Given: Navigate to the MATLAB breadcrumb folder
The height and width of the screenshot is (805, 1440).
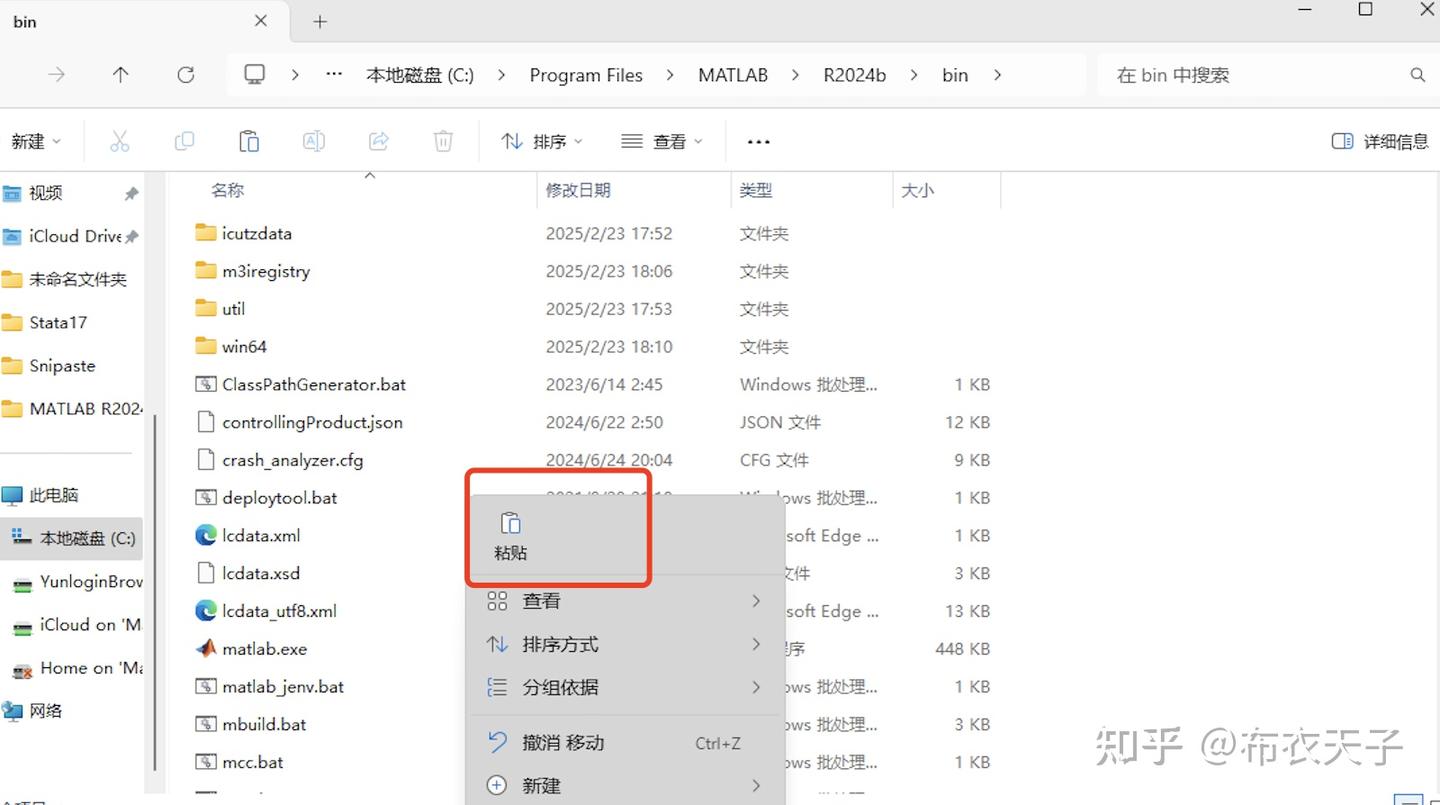Looking at the screenshot, I should point(733,74).
